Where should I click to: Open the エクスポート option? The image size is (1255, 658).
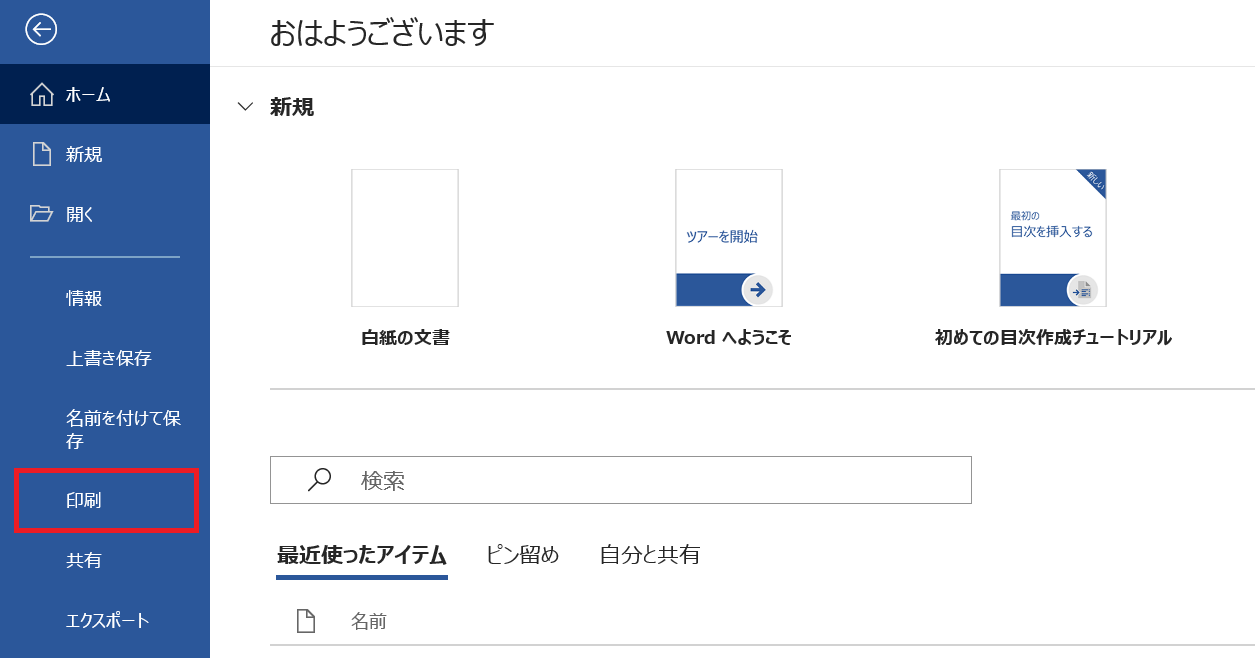point(108,621)
